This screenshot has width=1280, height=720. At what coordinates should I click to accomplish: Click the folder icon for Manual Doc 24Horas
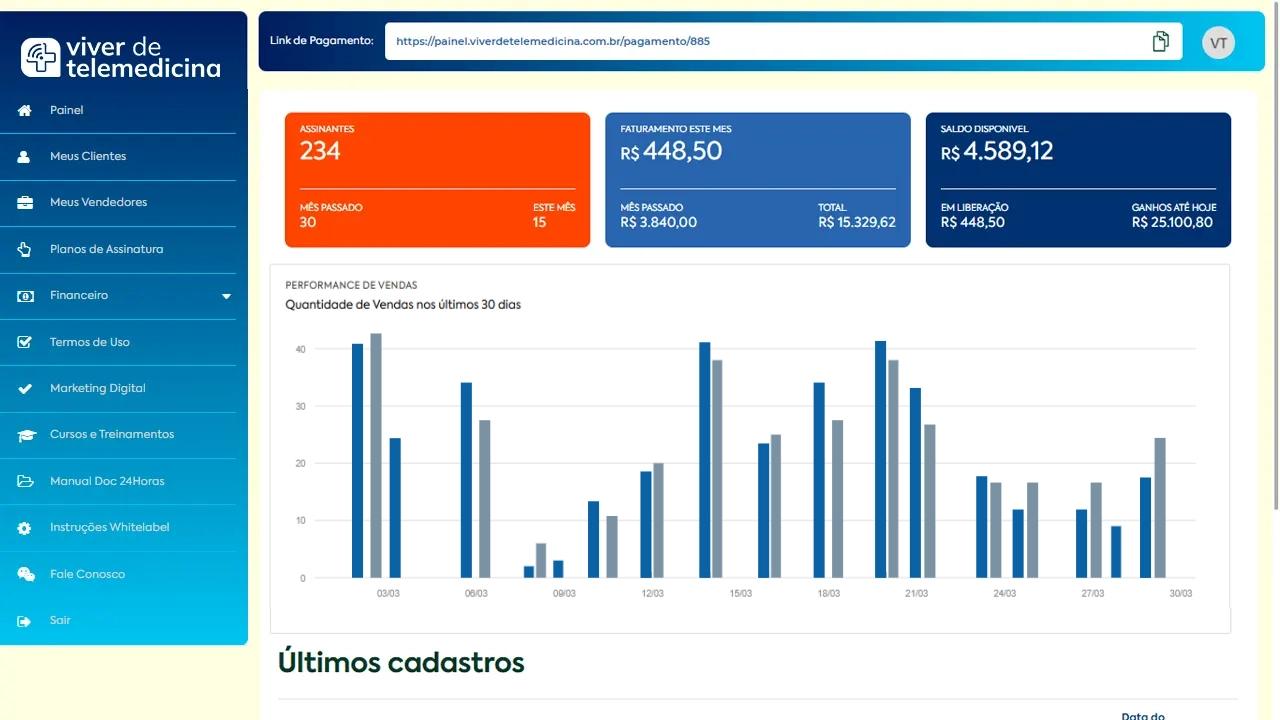click(25, 481)
